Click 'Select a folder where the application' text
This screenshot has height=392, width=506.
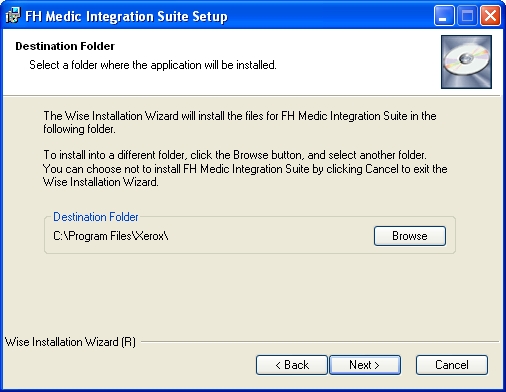coord(153,65)
